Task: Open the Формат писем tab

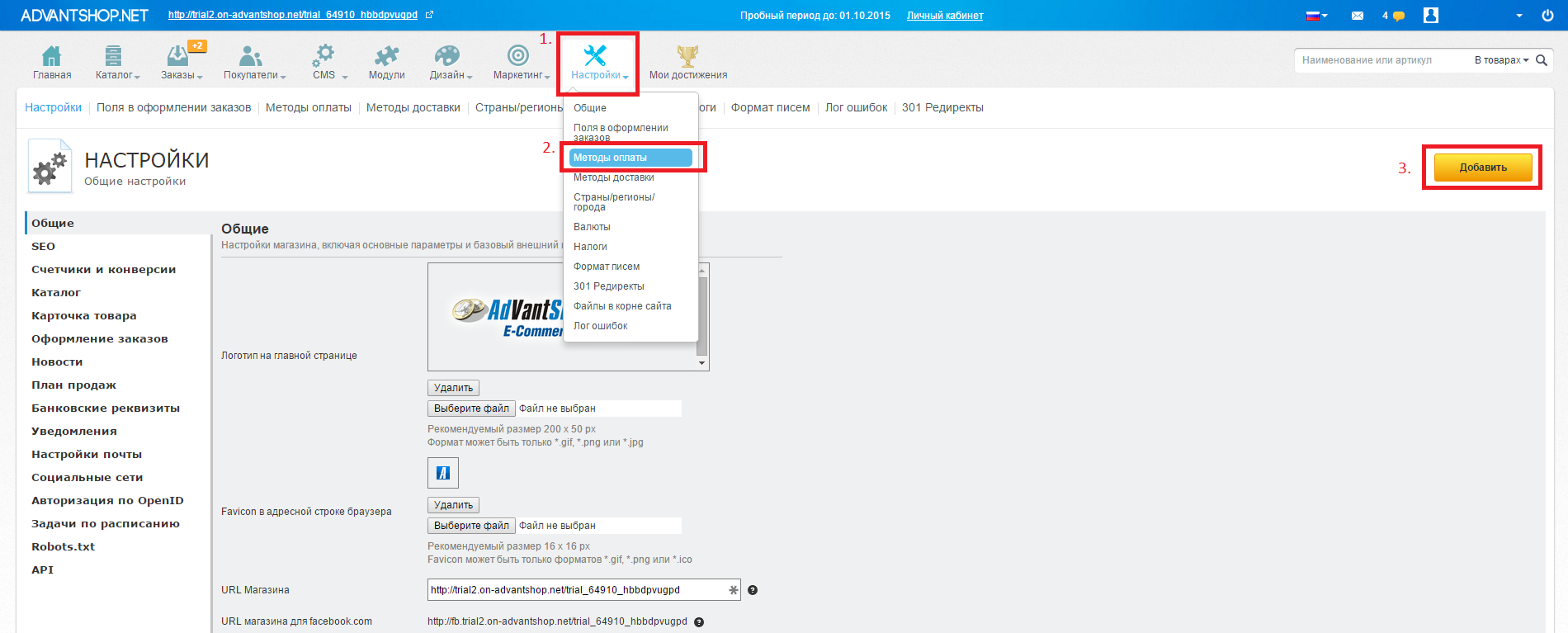Action: click(x=770, y=108)
